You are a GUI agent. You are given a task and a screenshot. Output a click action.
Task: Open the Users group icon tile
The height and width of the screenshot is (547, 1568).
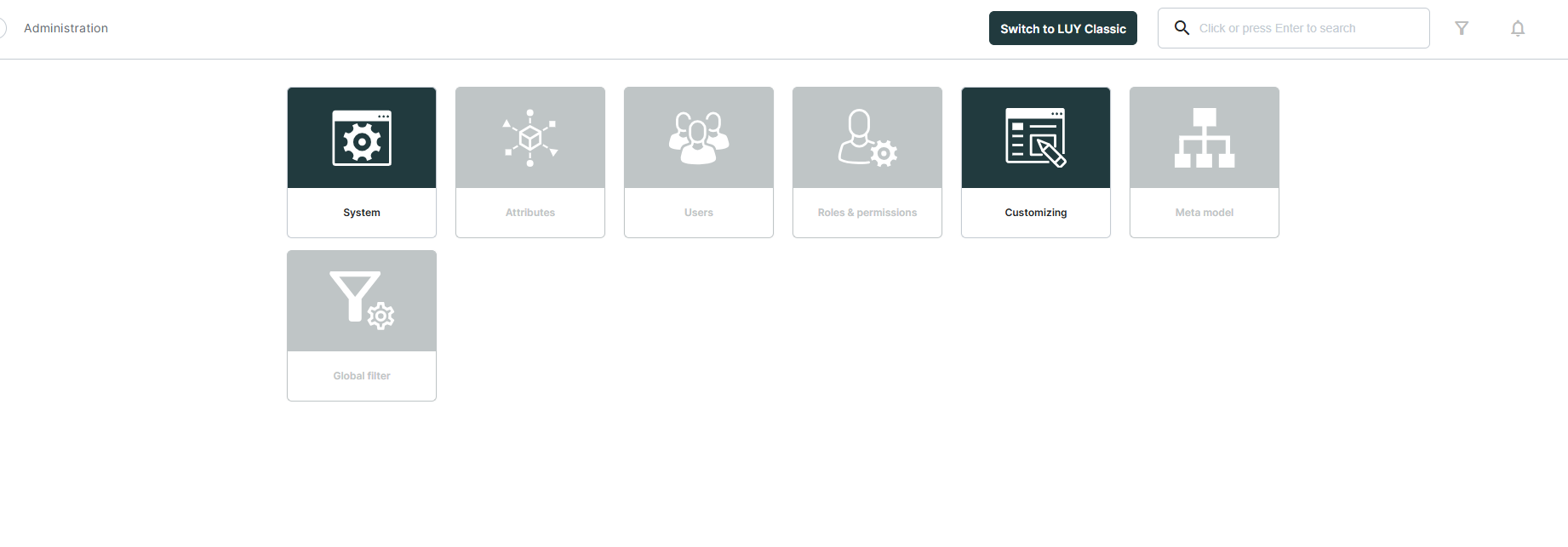(x=699, y=138)
